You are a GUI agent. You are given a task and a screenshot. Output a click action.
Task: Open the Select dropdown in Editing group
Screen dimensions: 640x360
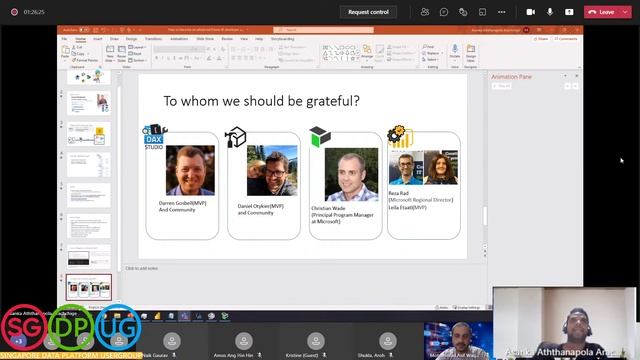coord(431,60)
